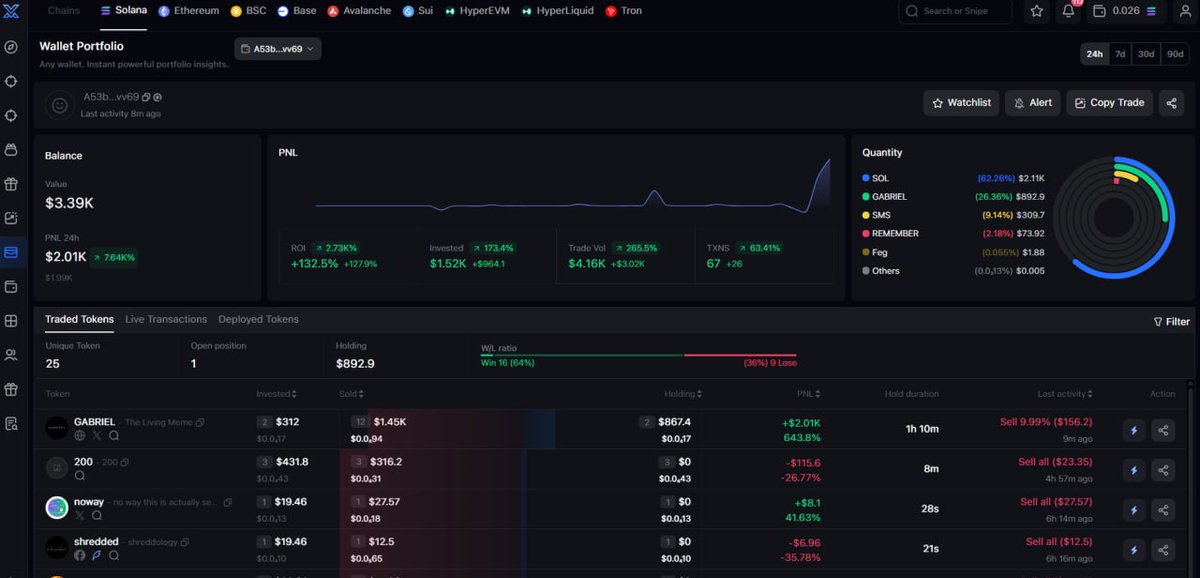Switch to Avalanche chain

pos(361,11)
